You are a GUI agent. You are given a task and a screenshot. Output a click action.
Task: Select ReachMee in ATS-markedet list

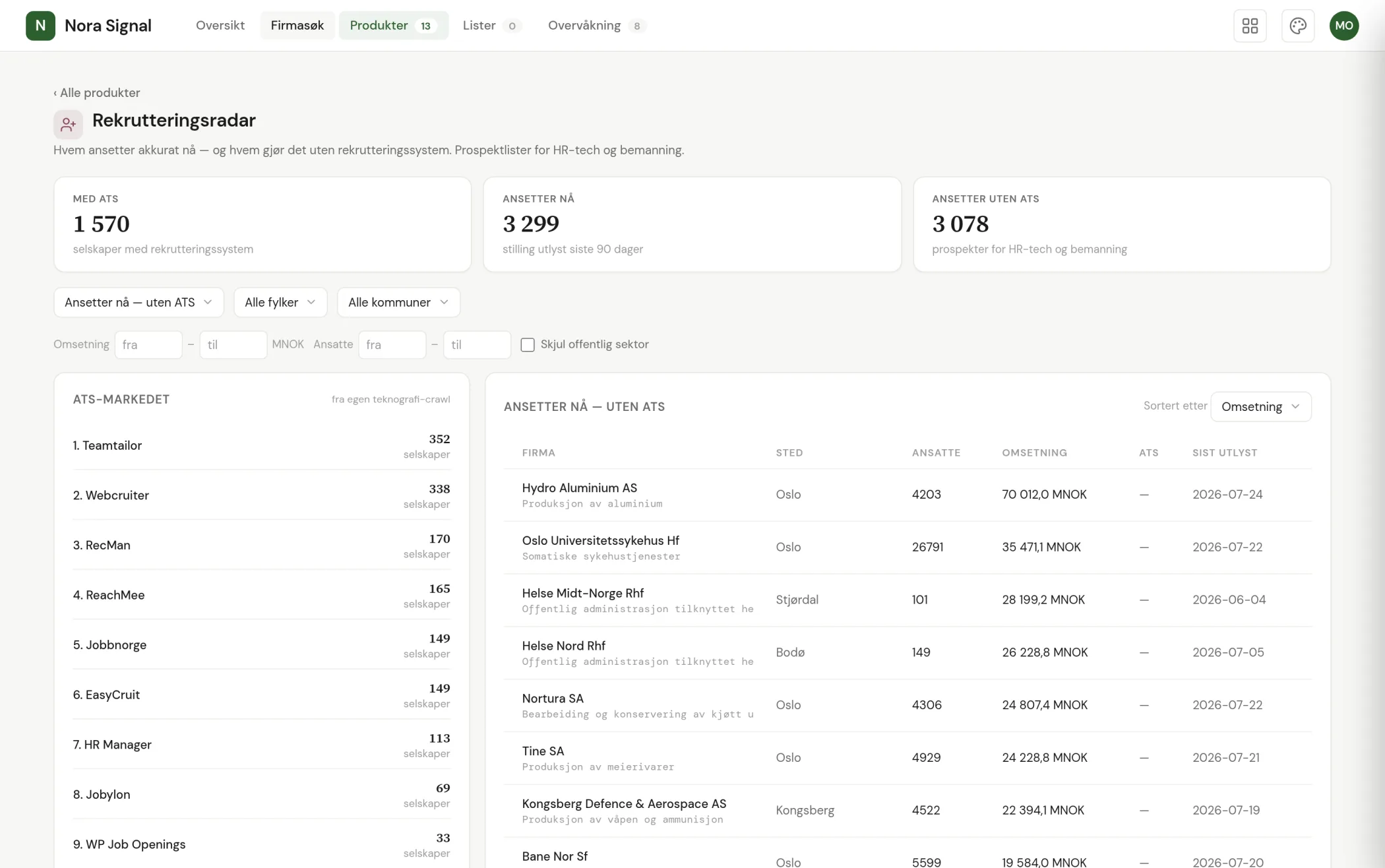[x=262, y=595]
